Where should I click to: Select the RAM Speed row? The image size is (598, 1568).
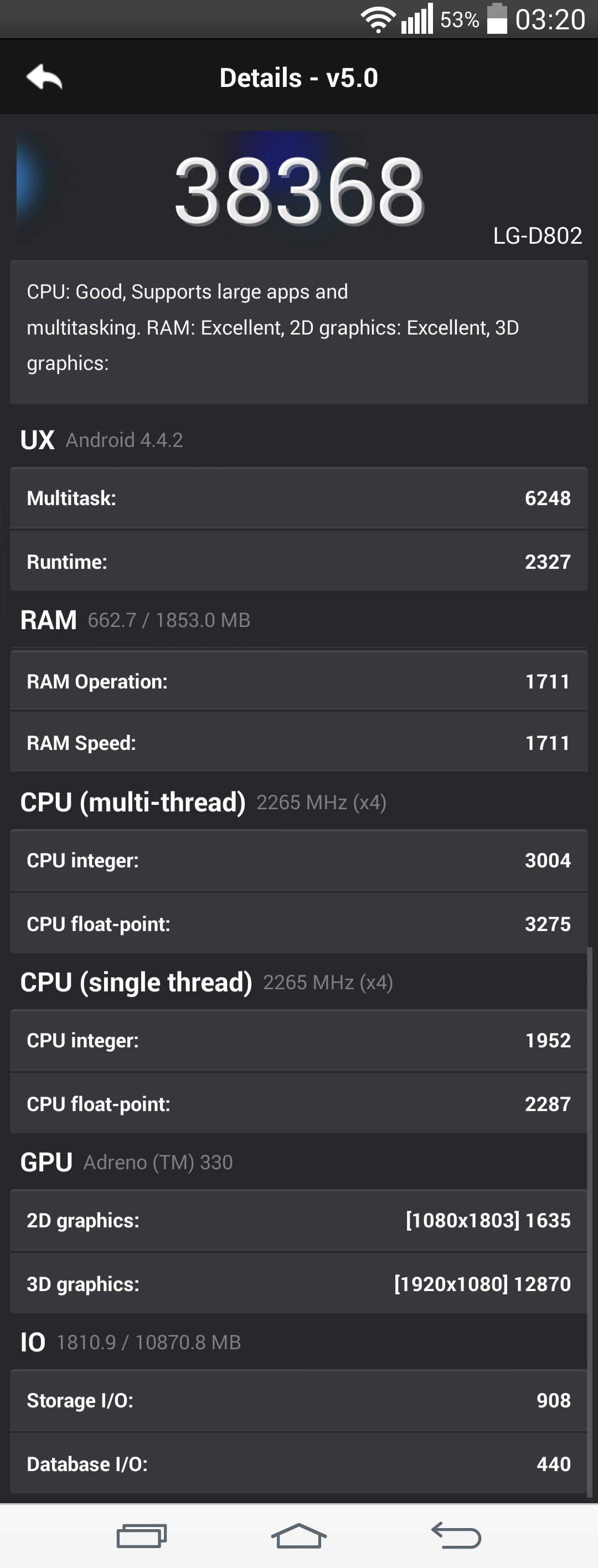[x=298, y=743]
